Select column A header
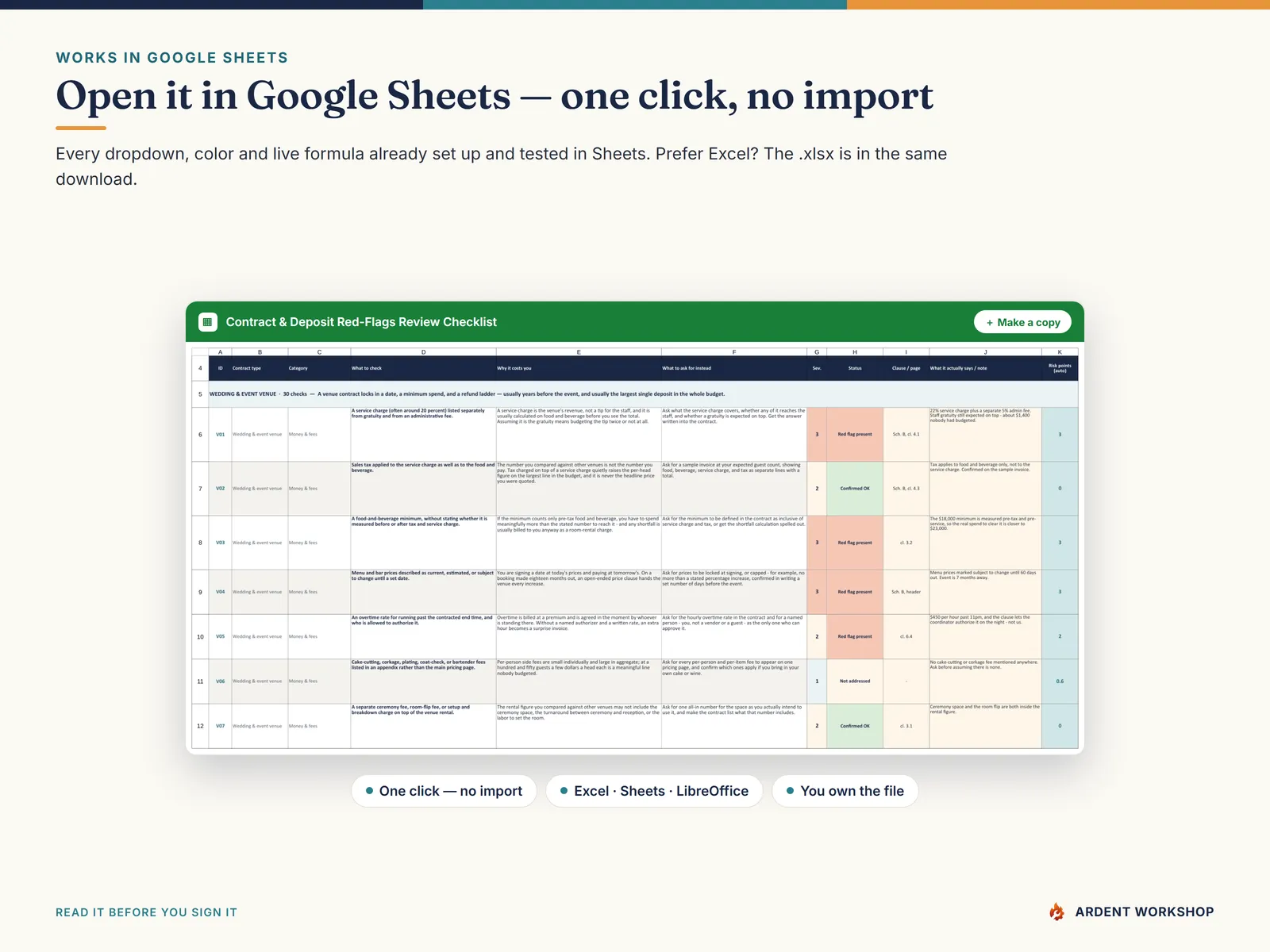Image resolution: width=1270 pixels, height=952 pixels. click(x=220, y=351)
